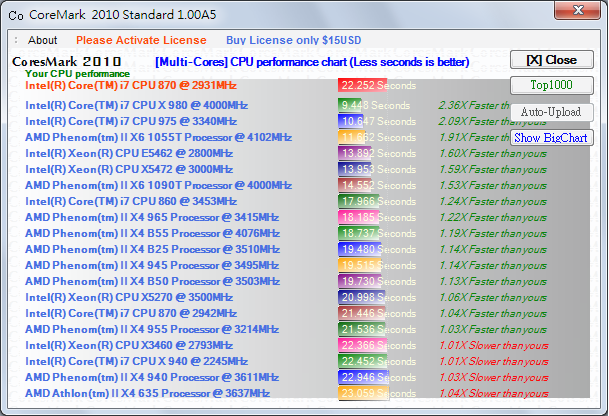Click the CoresMark 2010 logo text

[x=67, y=61]
